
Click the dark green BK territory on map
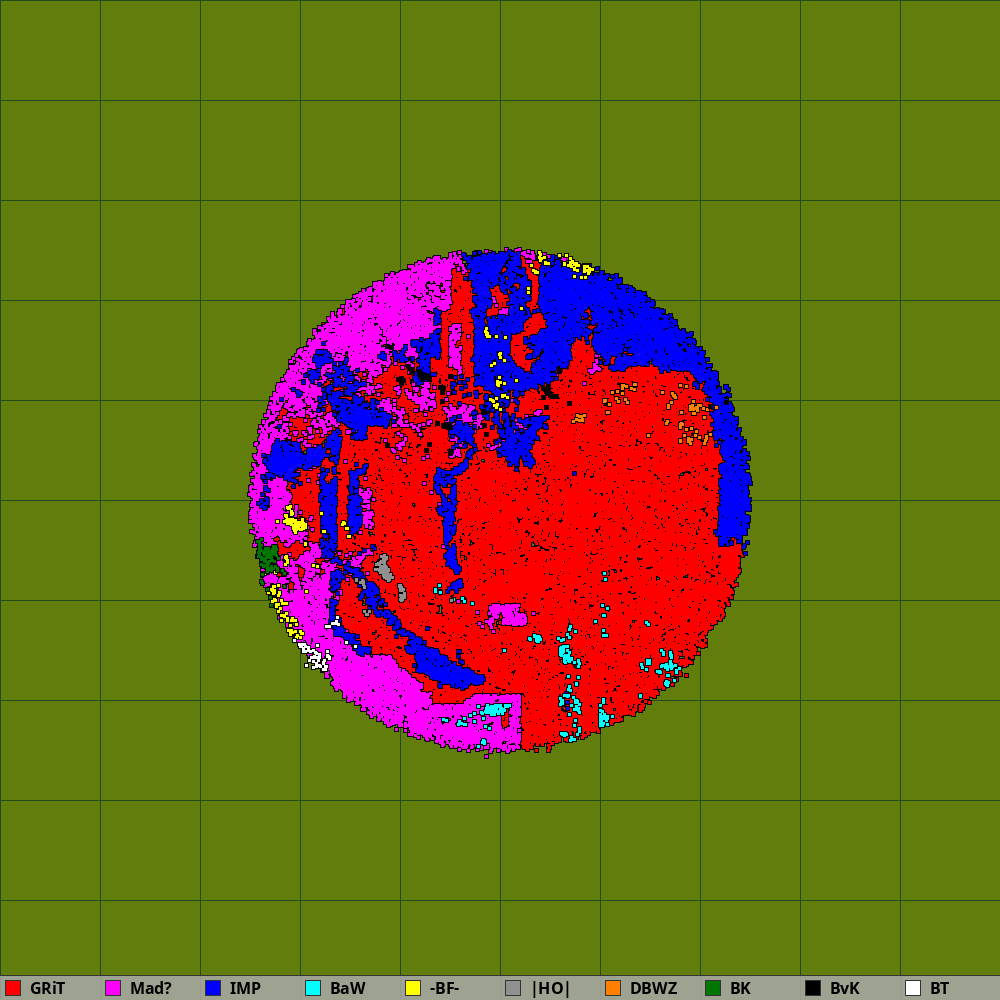pyautogui.click(x=268, y=559)
